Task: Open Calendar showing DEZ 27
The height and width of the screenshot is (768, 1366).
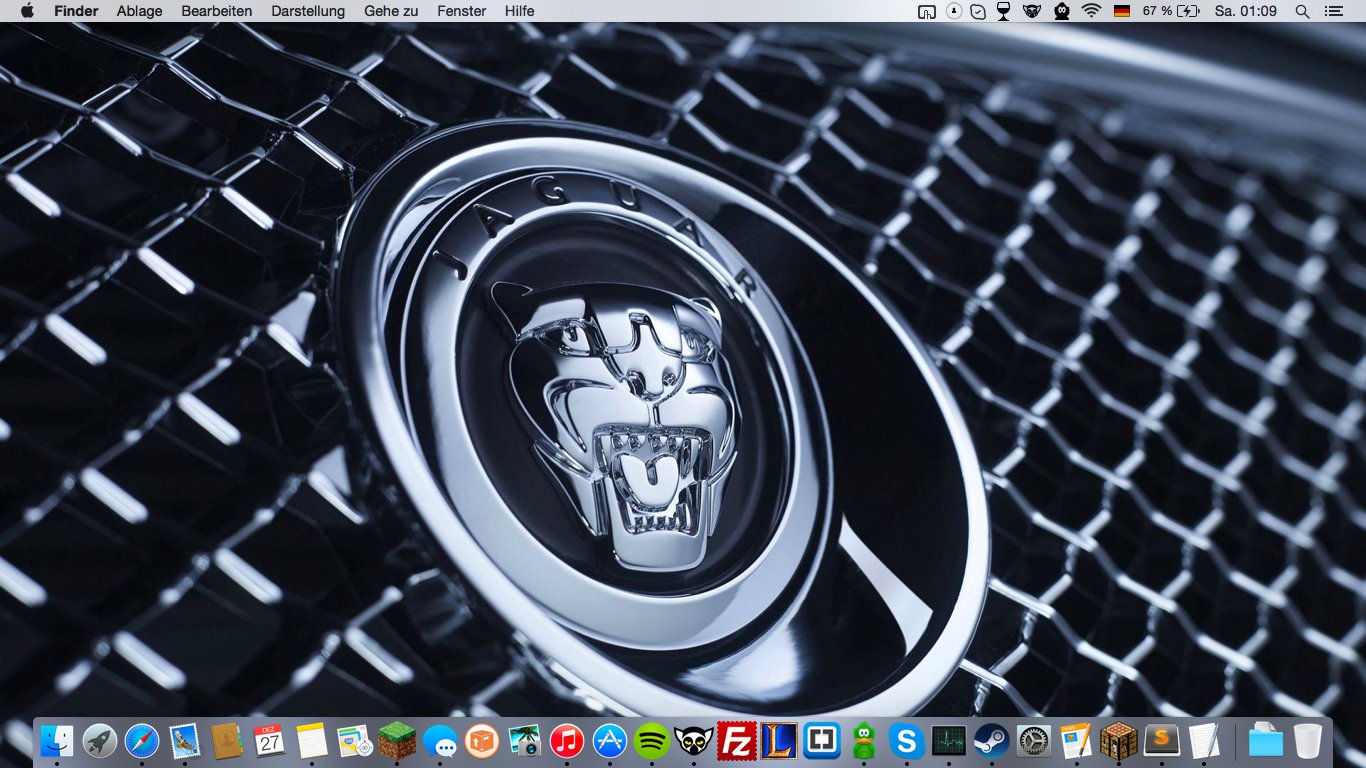Action: [x=269, y=741]
